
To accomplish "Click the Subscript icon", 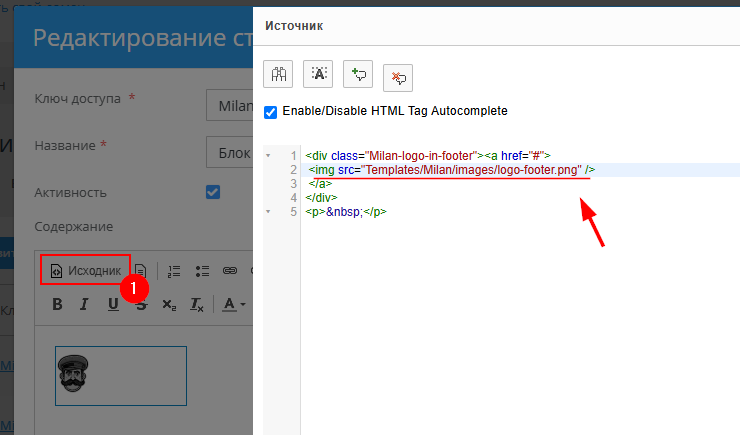I will (169, 304).
